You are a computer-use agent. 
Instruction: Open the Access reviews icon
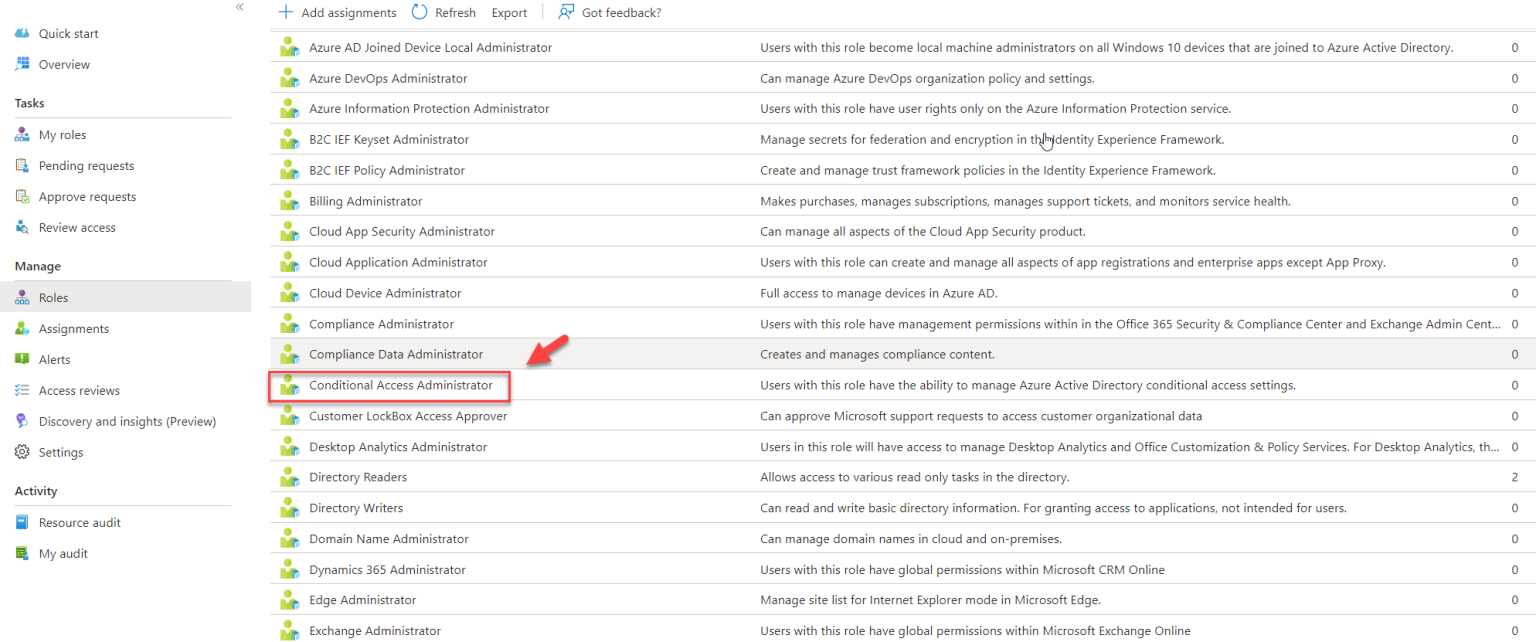coord(22,390)
